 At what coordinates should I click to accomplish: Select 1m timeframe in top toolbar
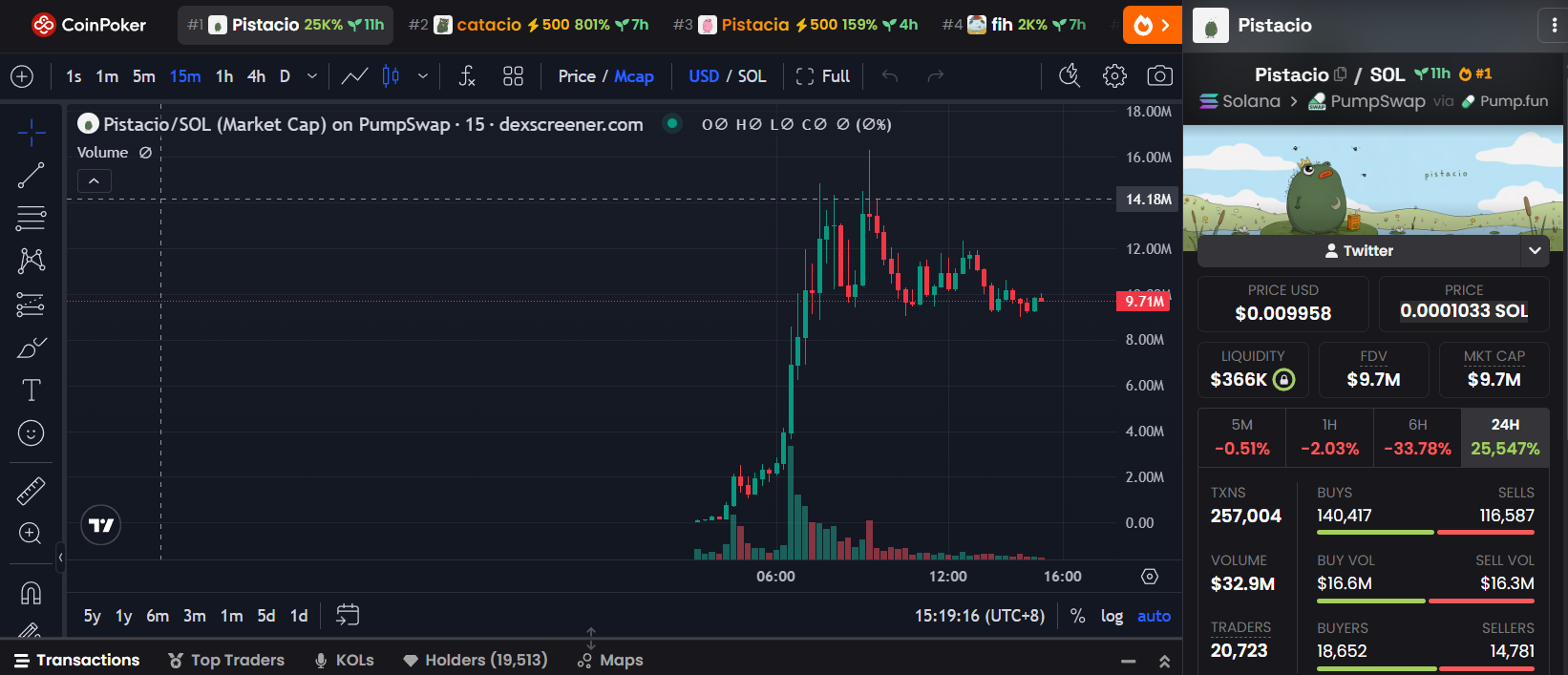107,76
